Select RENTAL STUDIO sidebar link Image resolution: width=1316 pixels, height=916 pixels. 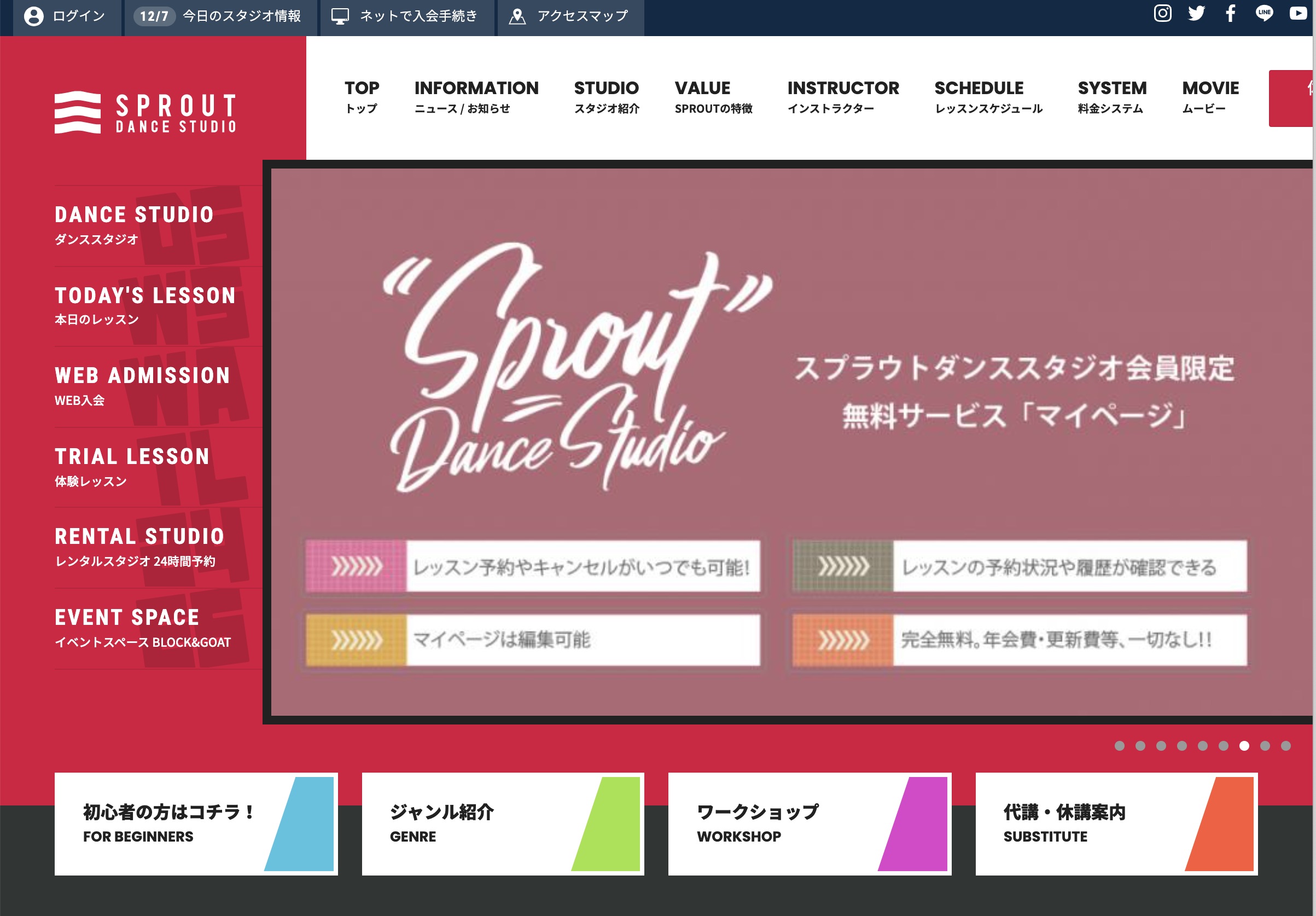pyautogui.click(x=158, y=548)
